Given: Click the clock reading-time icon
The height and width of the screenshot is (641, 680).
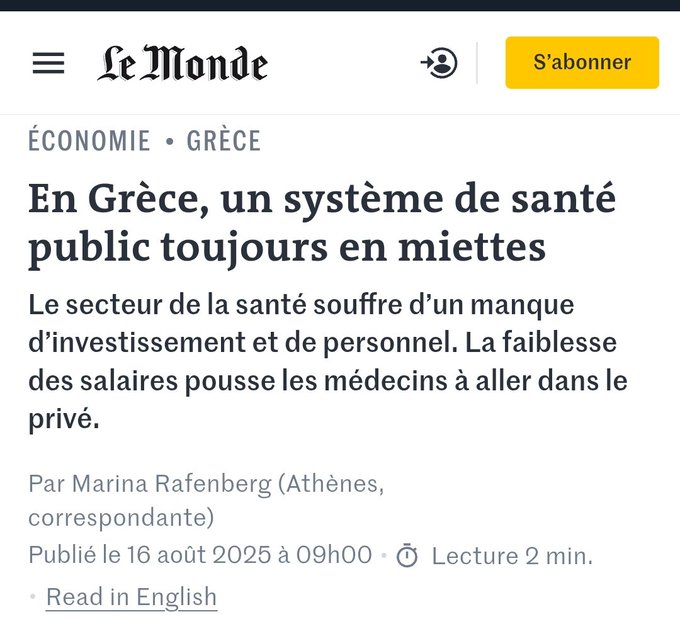Looking at the screenshot, I should (x=407, y=556).
